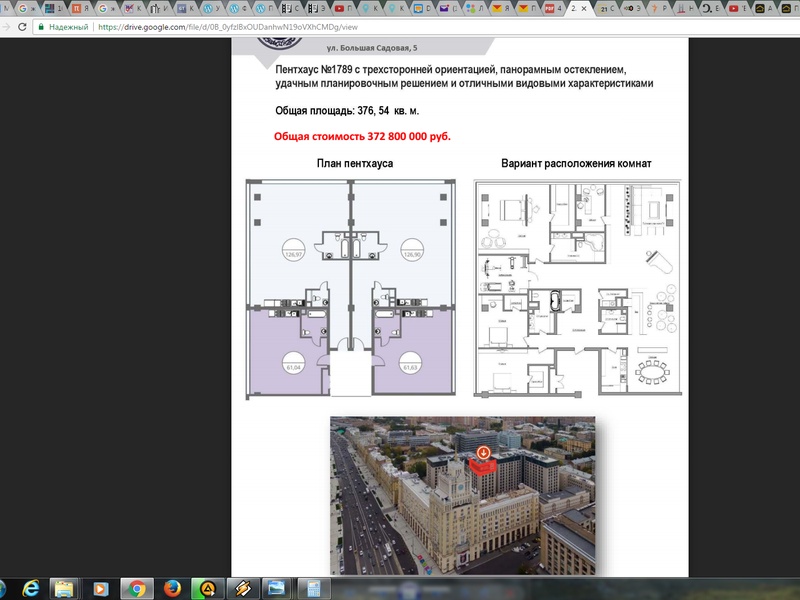Open the calculator icon in taskbar

(x=314, y=587)
